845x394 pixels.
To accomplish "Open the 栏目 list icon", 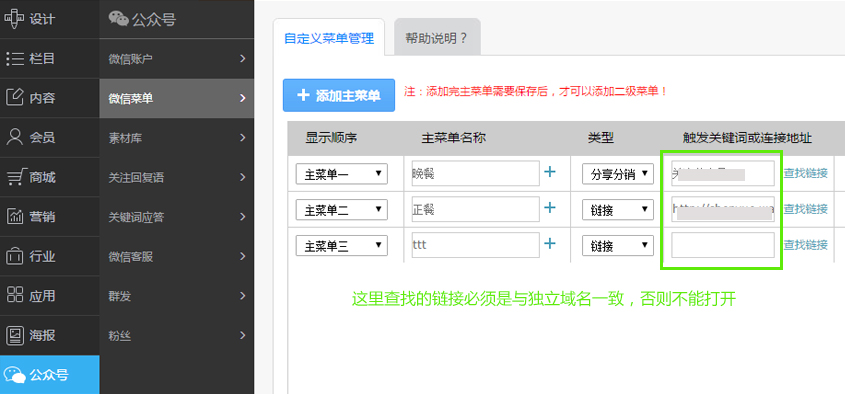I will click(x=15, y=58).
